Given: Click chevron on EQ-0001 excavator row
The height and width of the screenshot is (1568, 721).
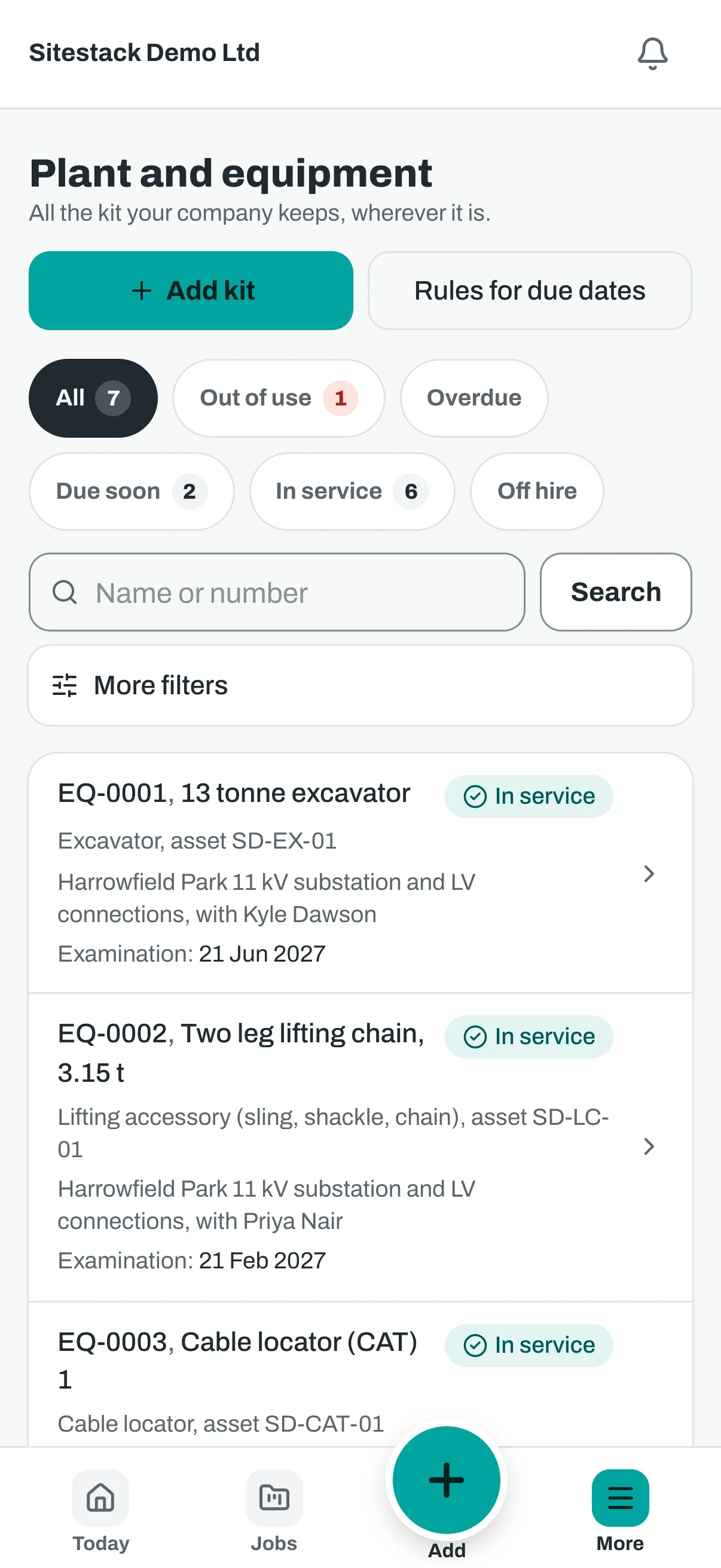Looking at the screenshot, I should 649,874.
